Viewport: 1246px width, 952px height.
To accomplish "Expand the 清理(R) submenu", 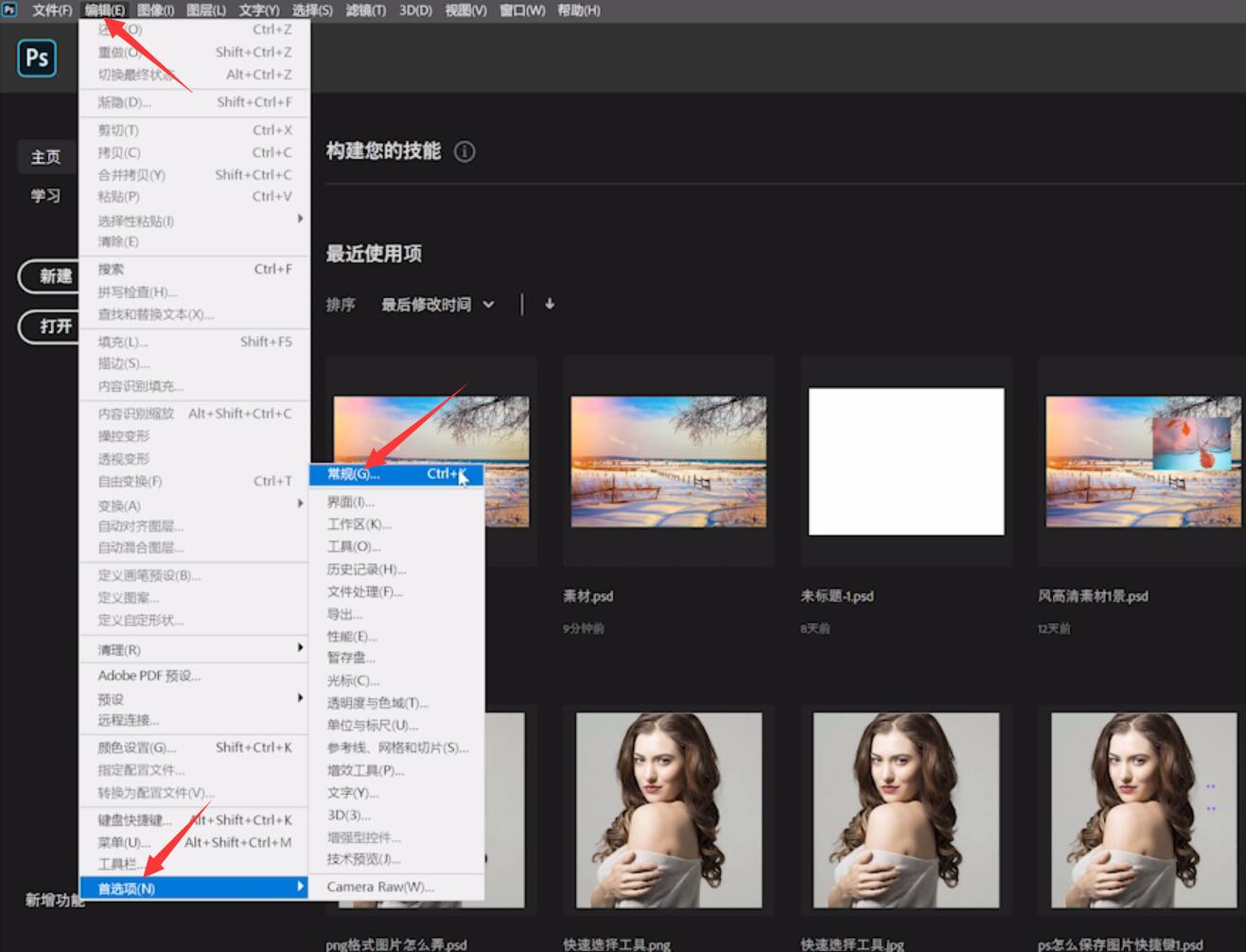I will (x=195, y=649).
